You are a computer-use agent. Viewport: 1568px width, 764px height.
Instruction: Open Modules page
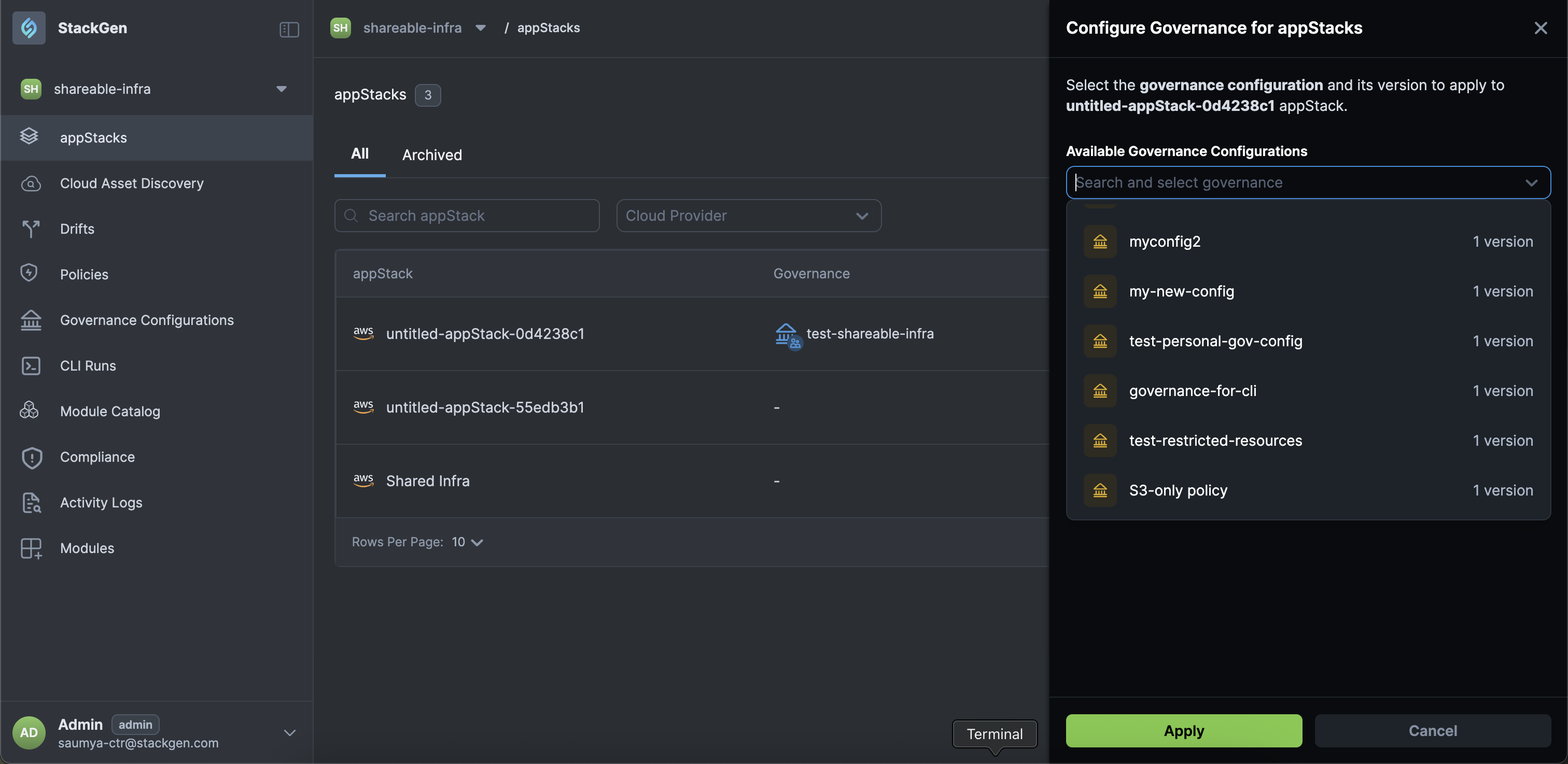(157, 548)
